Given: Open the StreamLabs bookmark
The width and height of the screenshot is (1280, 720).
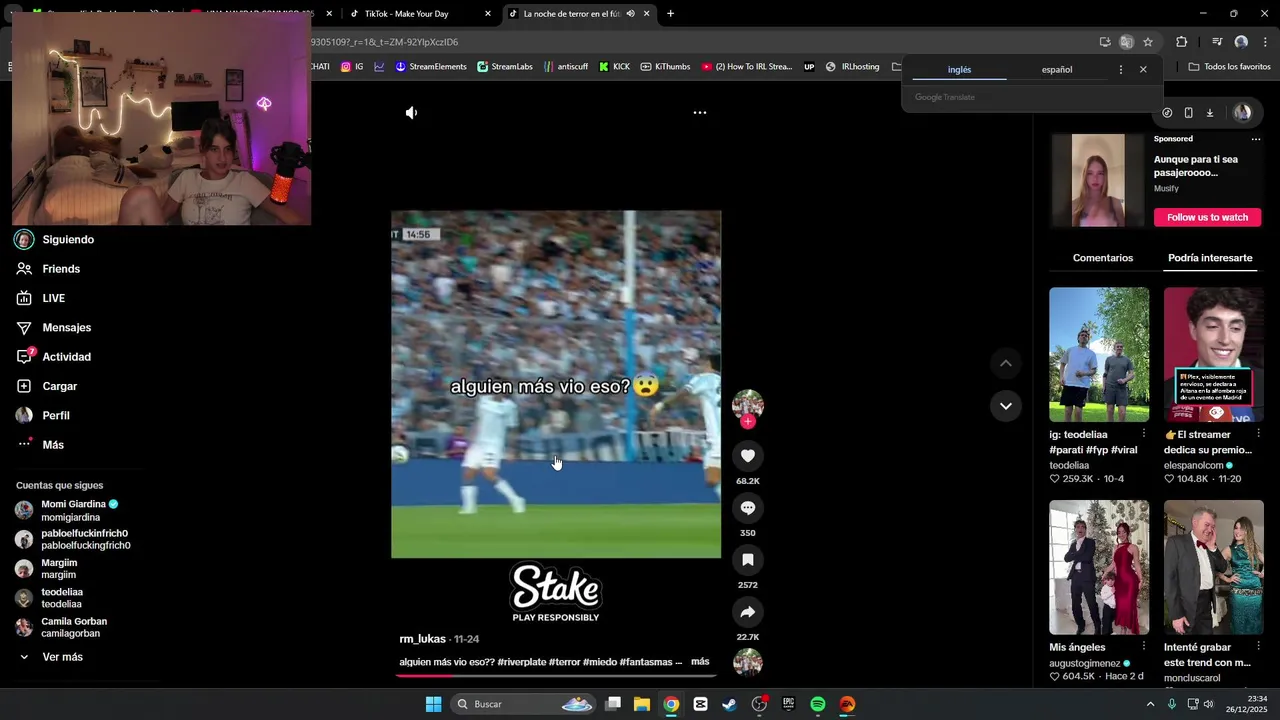Looking at the screenshot, I should (505, 67).
